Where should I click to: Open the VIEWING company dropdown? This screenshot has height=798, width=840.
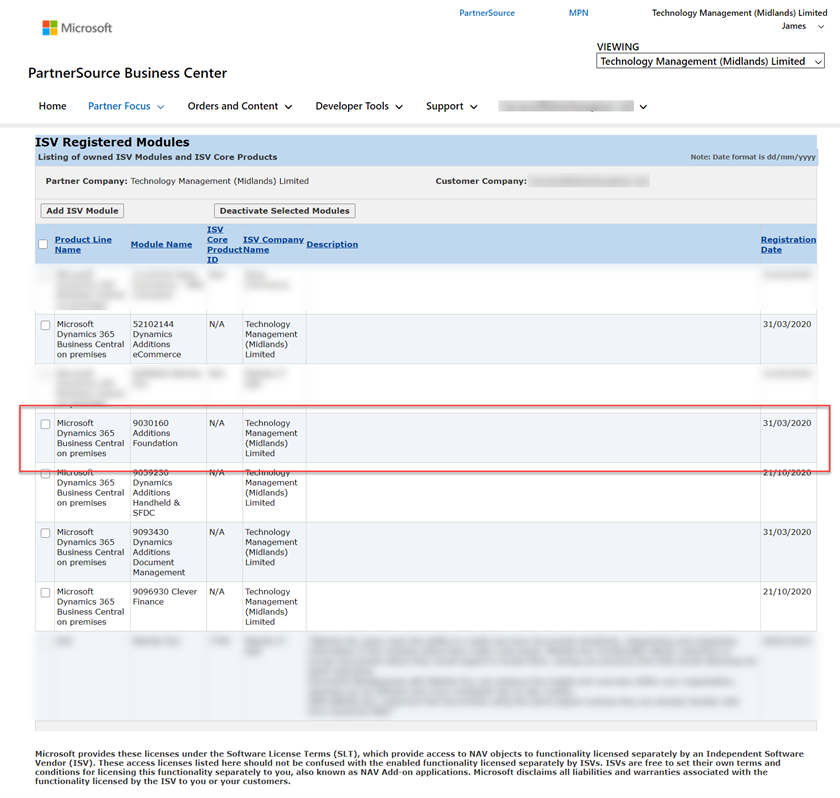[710, 61]
